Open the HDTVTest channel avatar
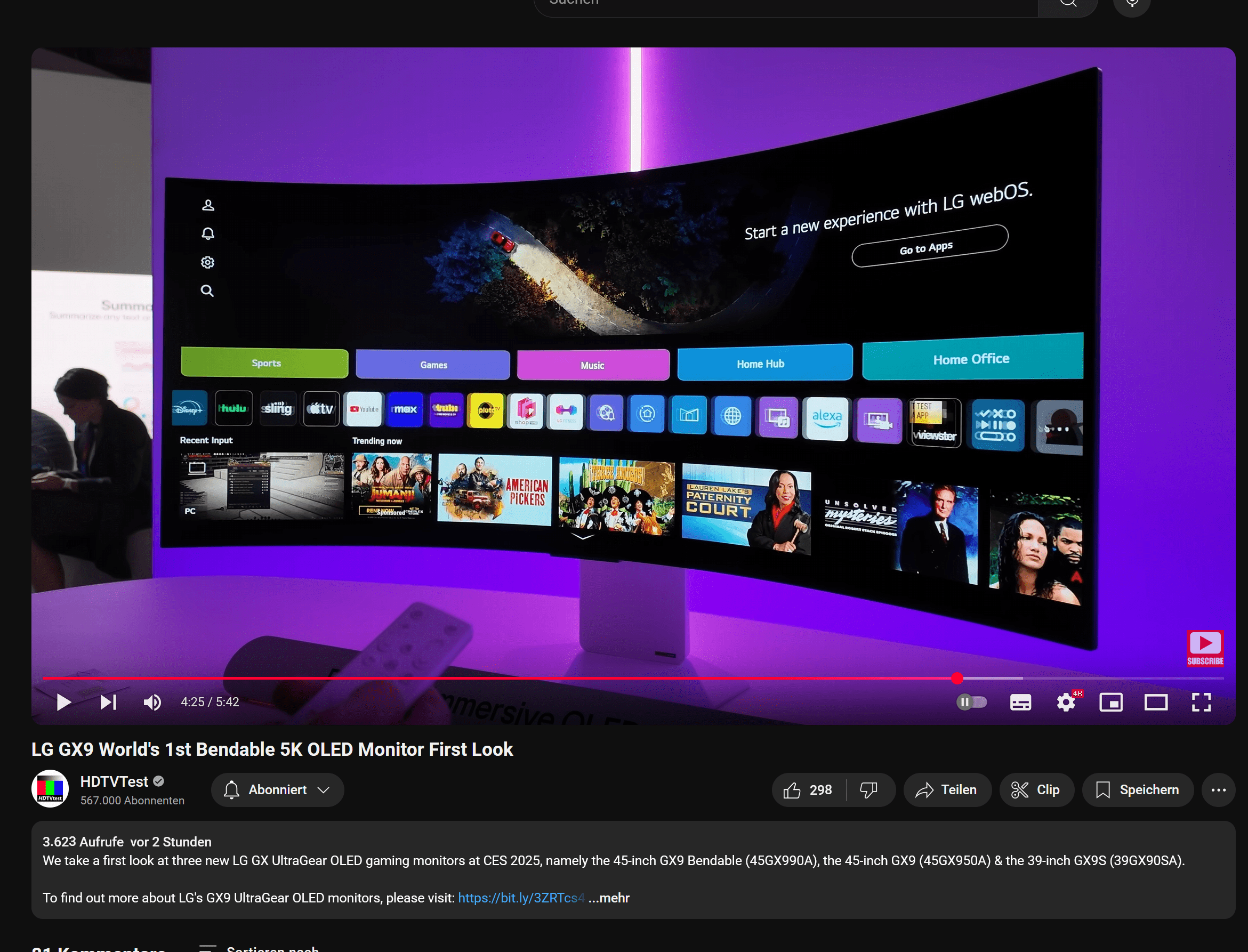The height and width of the screenshot is (952, 1248). coord(50,789)
